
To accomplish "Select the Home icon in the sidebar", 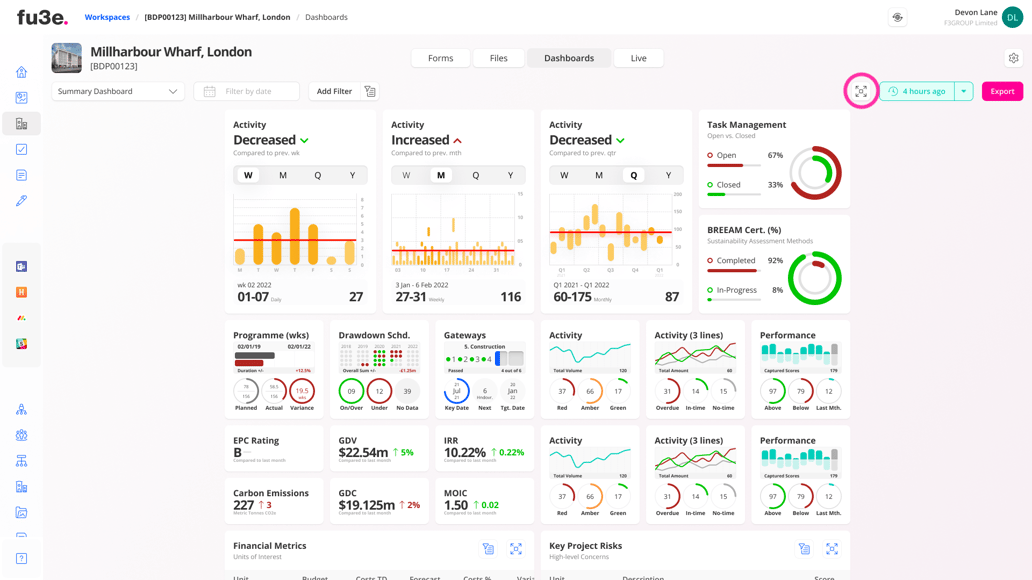I will coord(21,73).
